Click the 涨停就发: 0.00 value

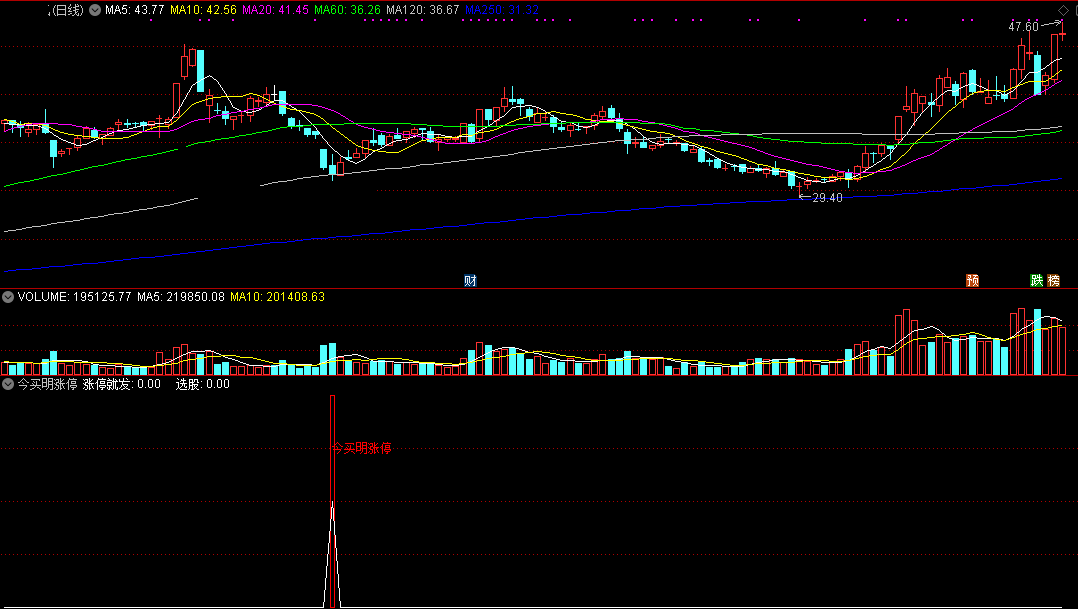click(x=122, y=384)
